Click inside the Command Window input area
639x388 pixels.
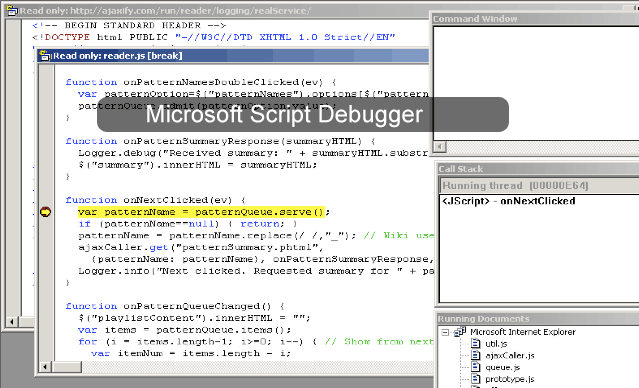(536, 84)
